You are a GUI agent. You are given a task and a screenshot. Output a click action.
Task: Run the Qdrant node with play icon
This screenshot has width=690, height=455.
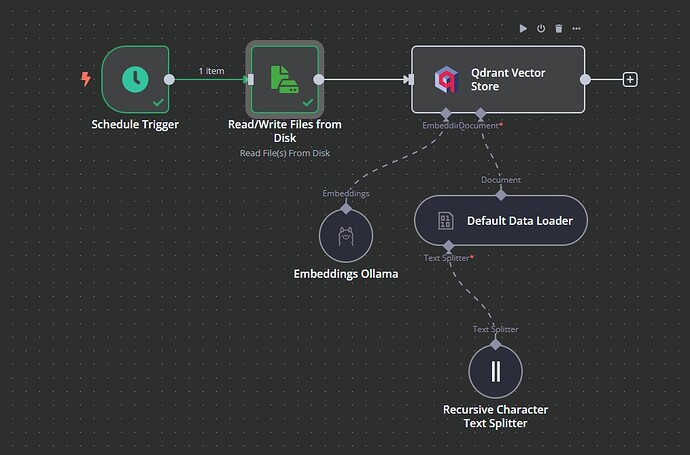[x=523, y=29]
